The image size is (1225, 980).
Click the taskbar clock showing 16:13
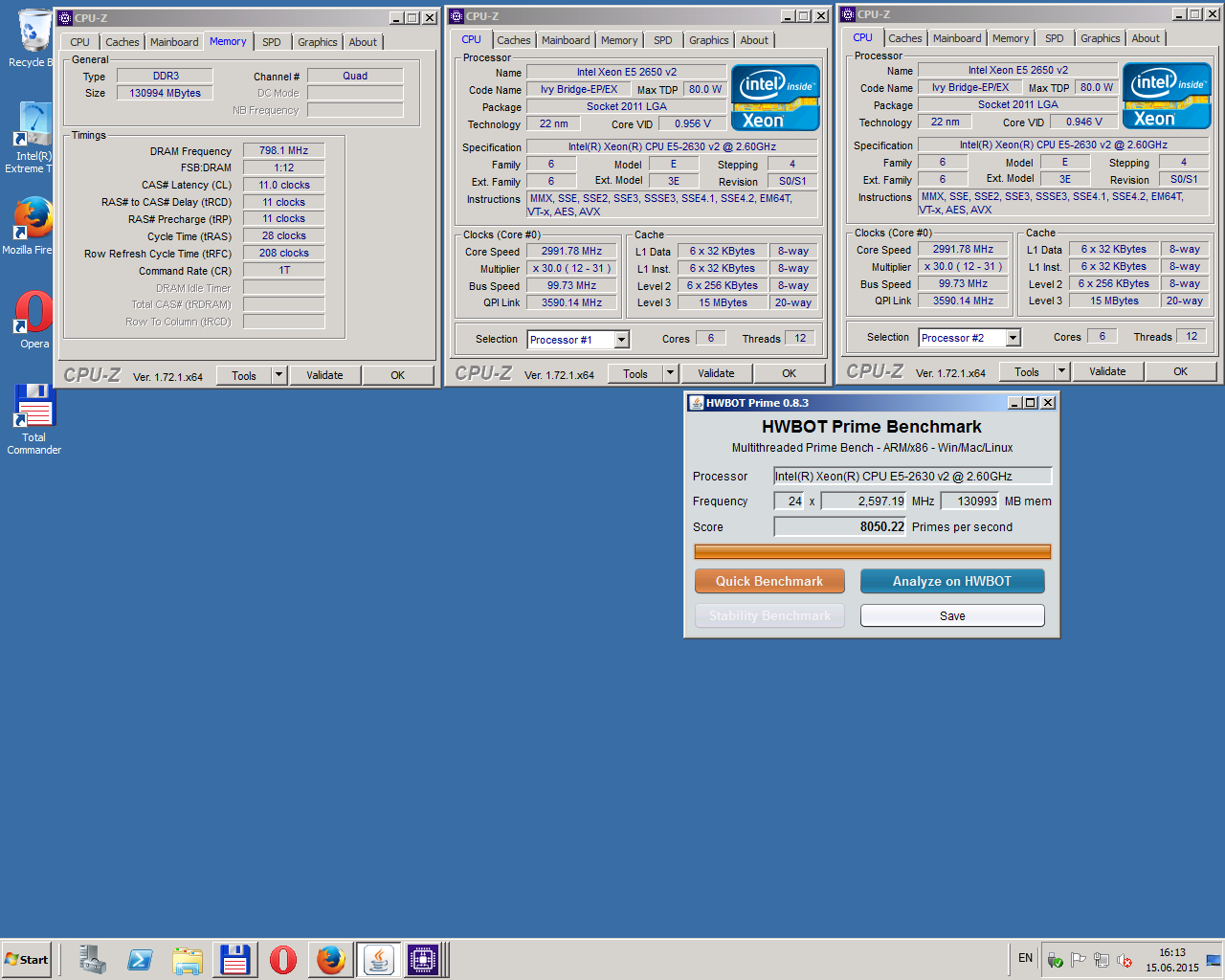pos(1172,960)
